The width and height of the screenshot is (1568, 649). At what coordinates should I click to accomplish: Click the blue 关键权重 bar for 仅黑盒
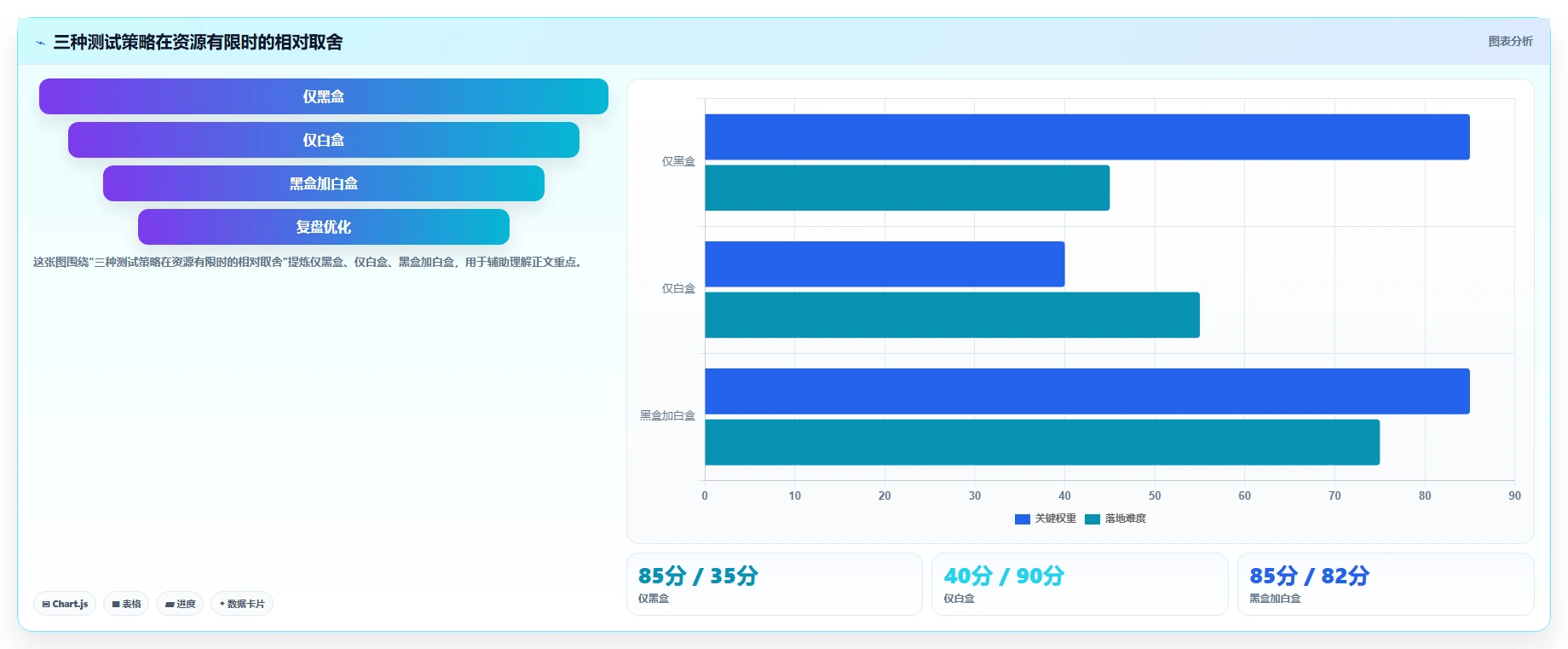pyautogui.click(x=1087, y=137)
